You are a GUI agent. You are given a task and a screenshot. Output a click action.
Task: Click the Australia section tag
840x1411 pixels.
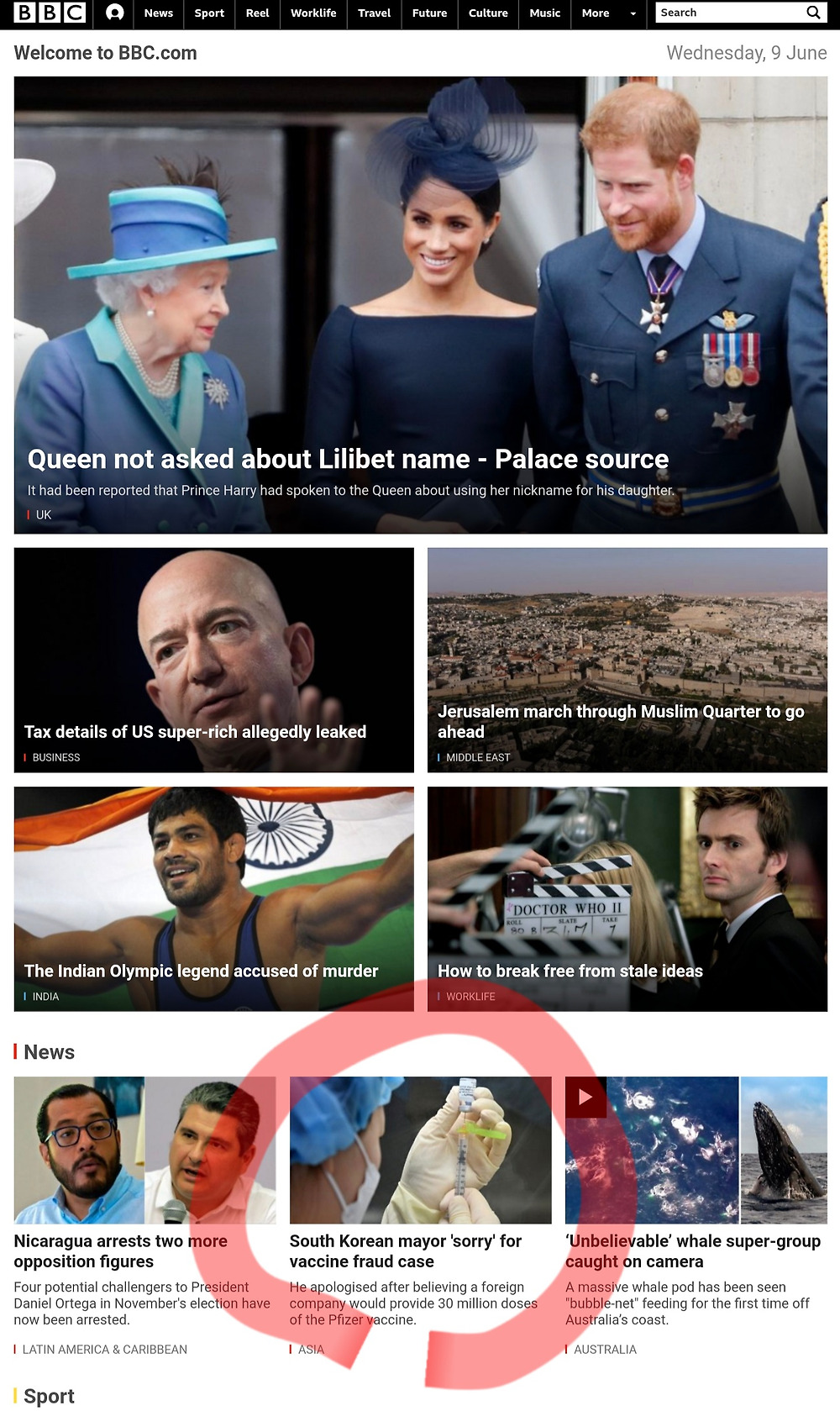[x=605, y=1350]
